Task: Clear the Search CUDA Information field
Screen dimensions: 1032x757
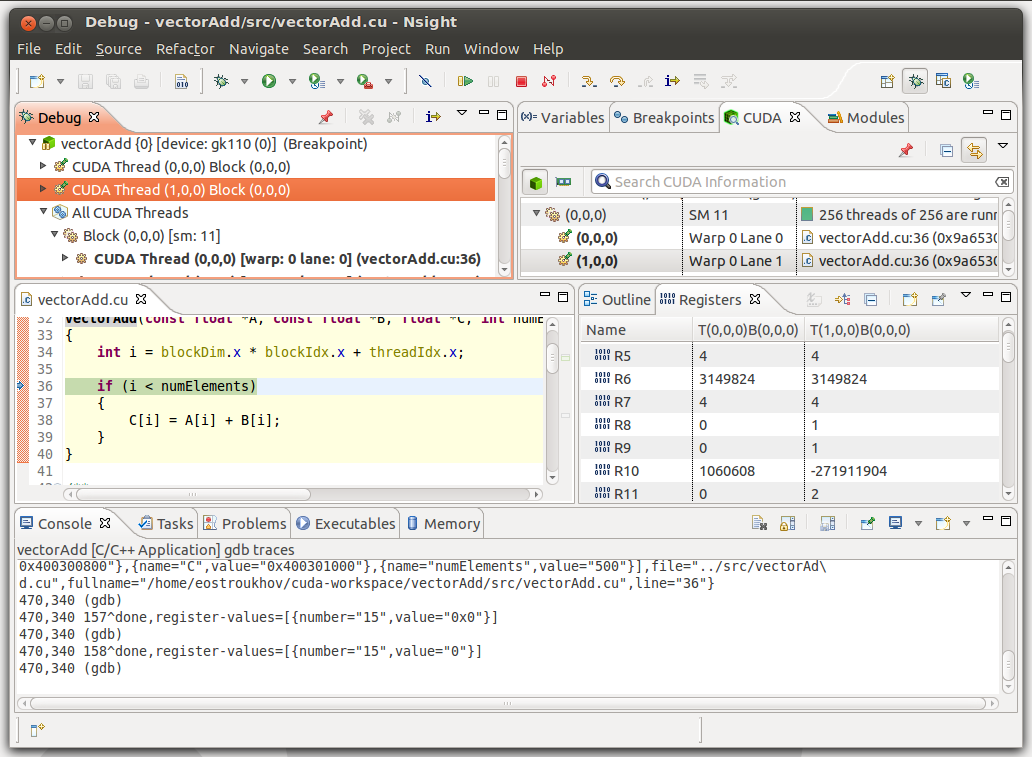Action: 1003,182
